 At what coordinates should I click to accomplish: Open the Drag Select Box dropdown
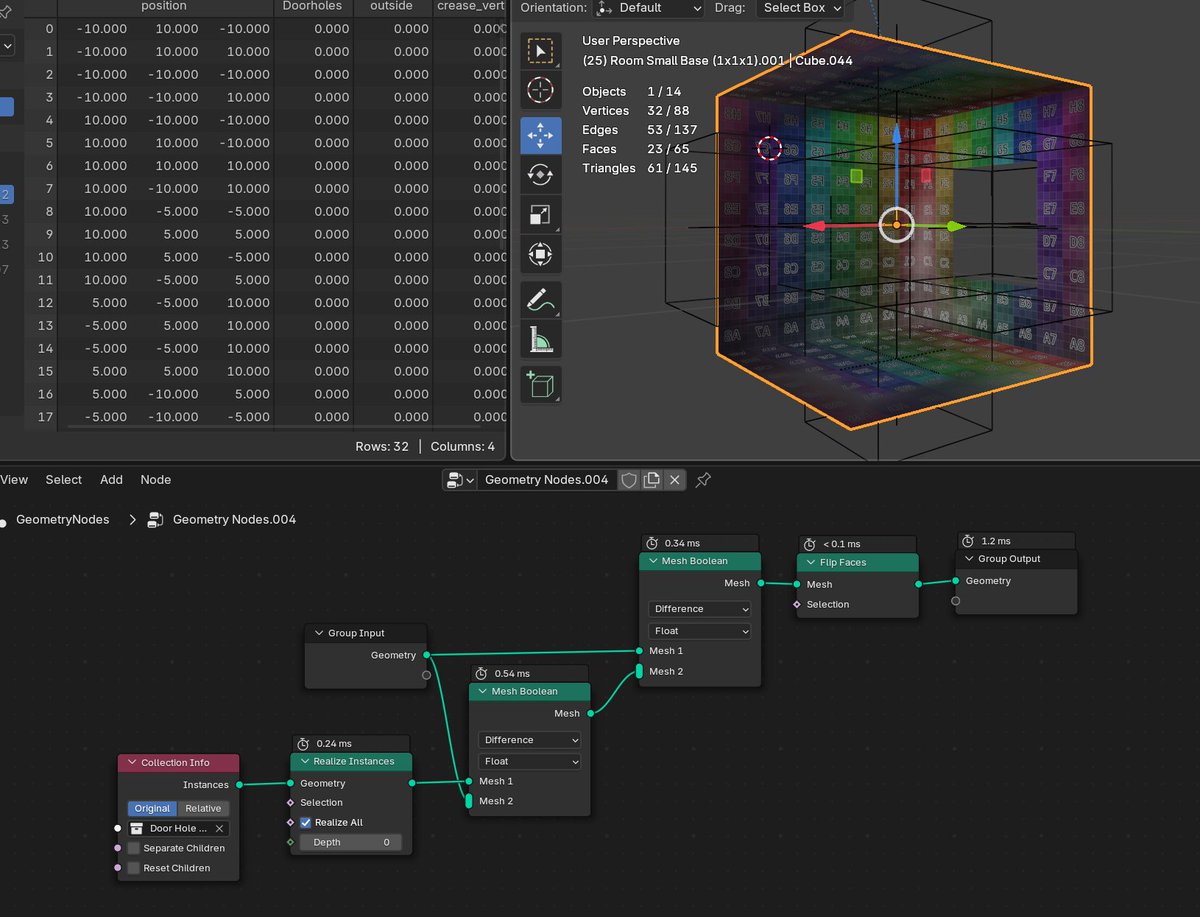point(801,8)
